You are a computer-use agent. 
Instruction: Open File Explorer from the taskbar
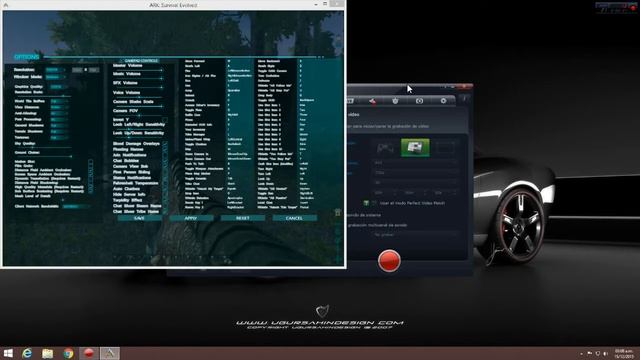[48, 353]
